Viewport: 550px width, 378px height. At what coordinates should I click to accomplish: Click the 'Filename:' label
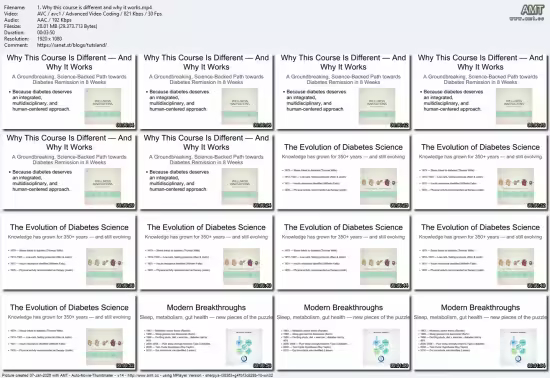(14, 7)
